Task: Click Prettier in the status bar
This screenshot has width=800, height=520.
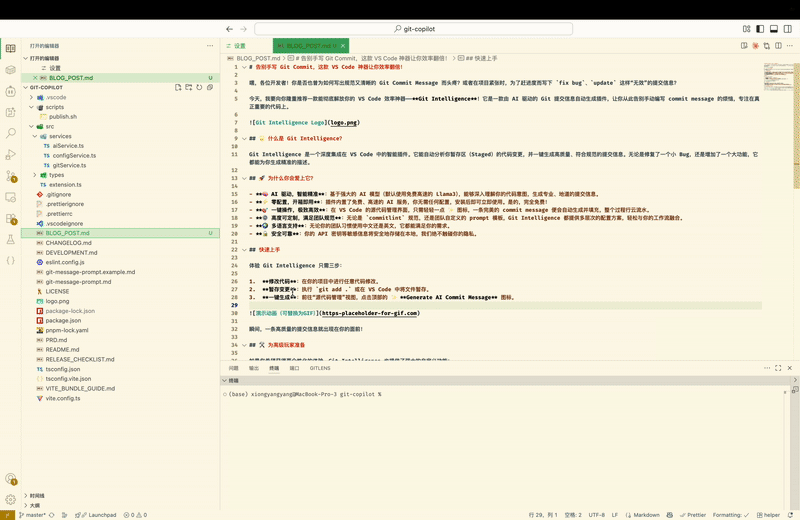Action: point(693,515)
